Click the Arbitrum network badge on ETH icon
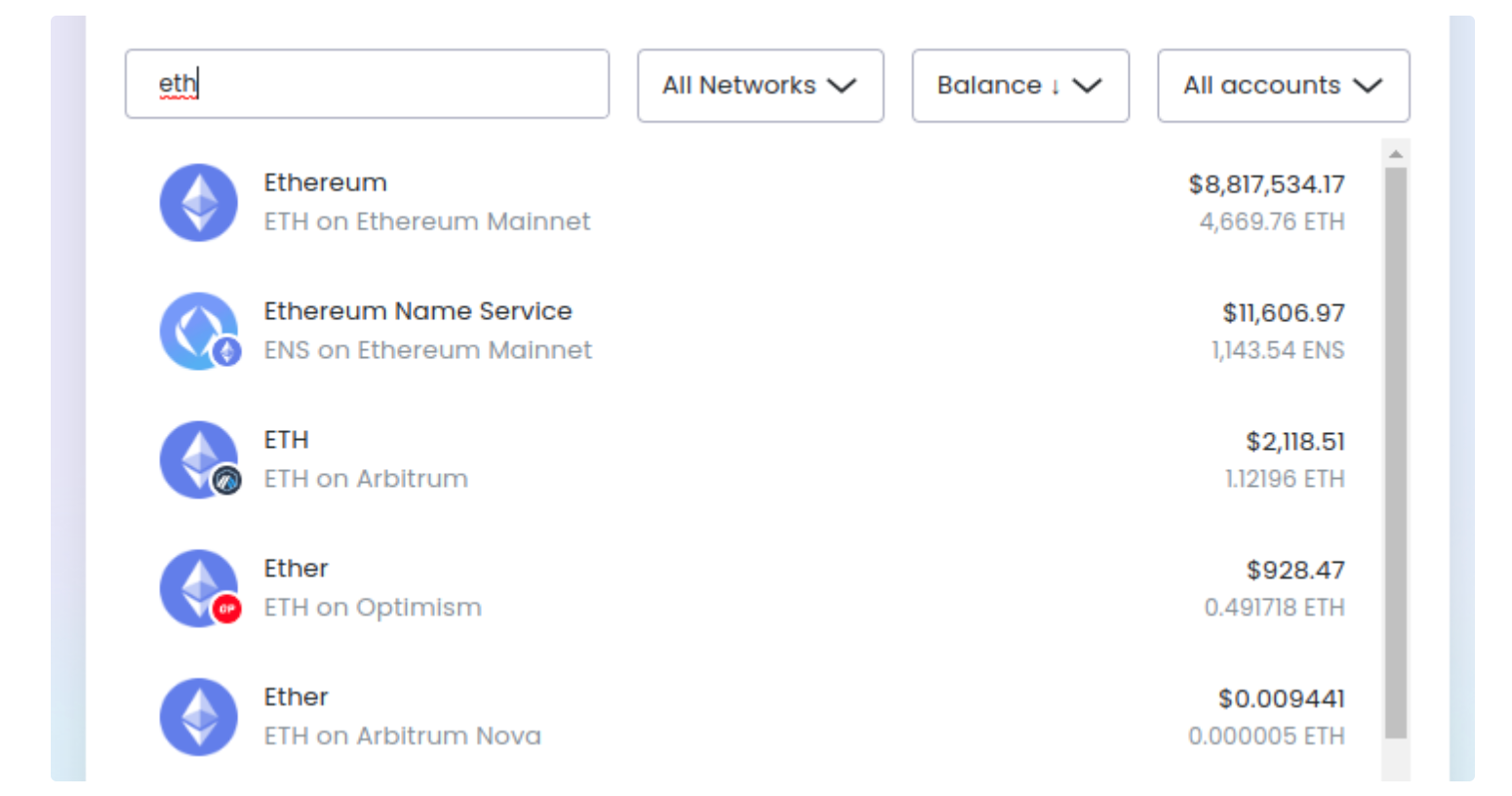 coord(227,480)
